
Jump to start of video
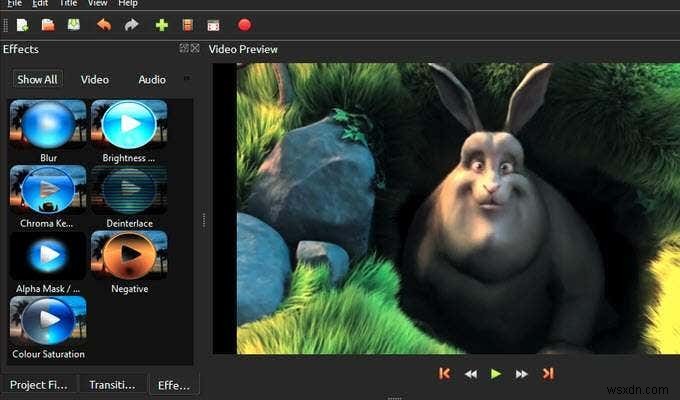[445, 374]
